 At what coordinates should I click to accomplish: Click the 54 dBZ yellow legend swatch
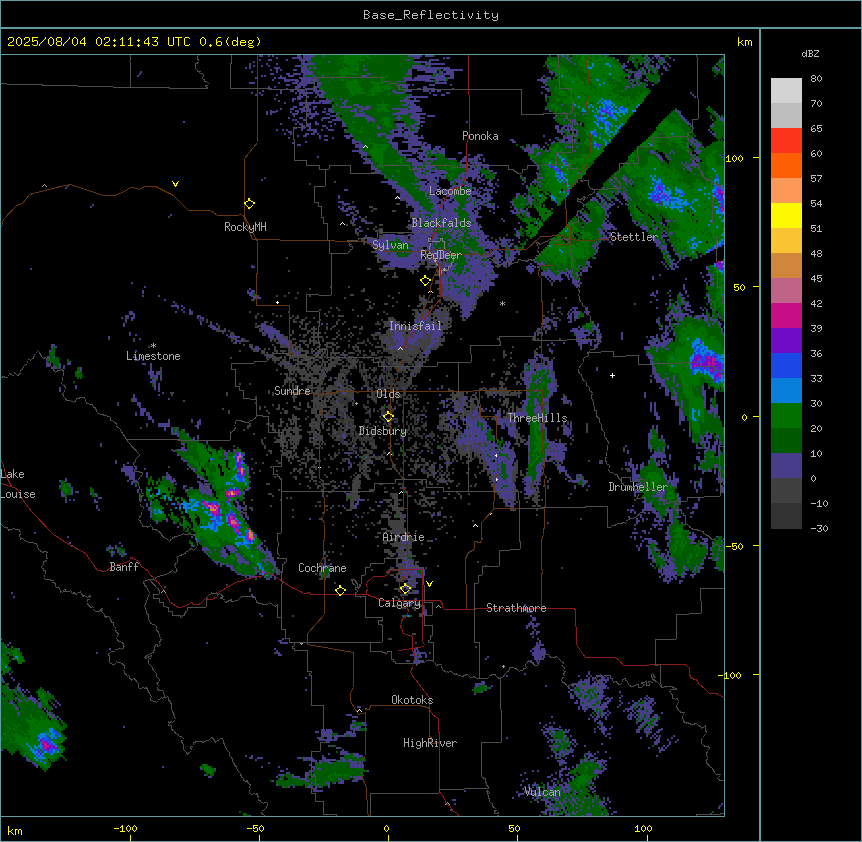click(x=786, y=215)
